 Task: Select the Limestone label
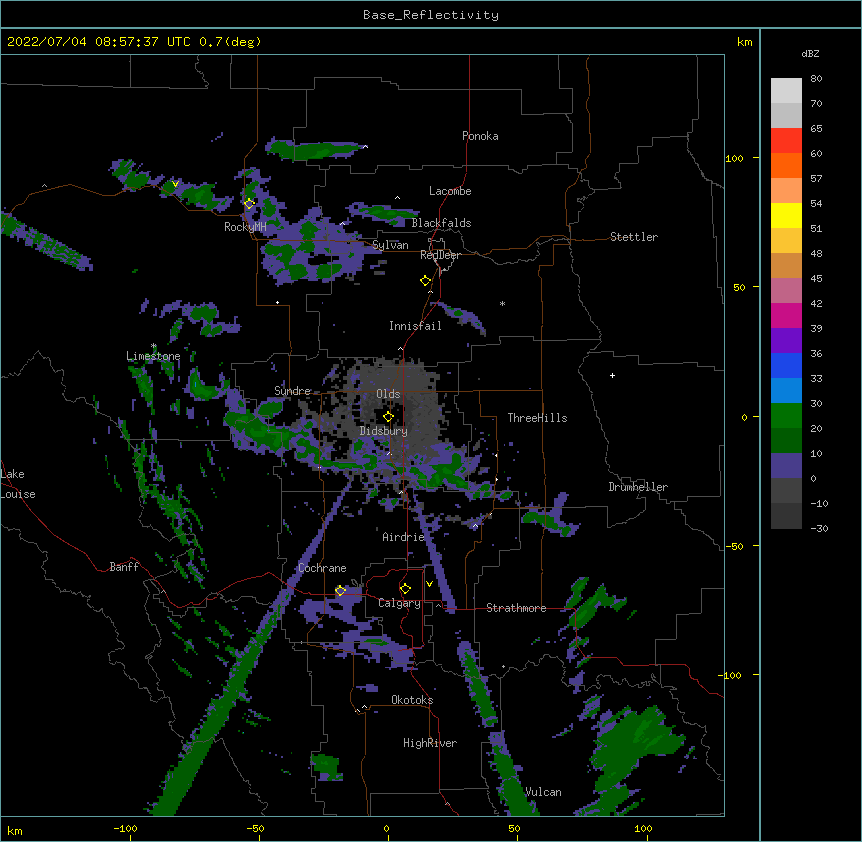pyautogui.click(x=153, y=356)
